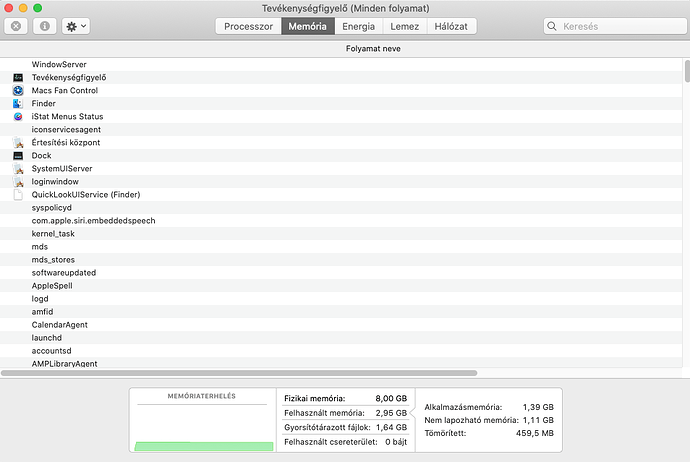
Task: Click the MEMÓRIATERHELÉS heading
Action: 202,396
